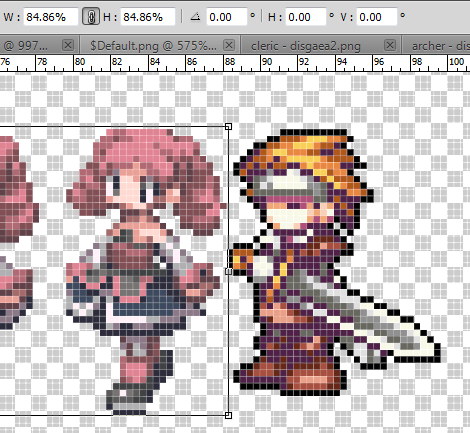
Task: Click the rotation angle icon
Action: [195, 17]
